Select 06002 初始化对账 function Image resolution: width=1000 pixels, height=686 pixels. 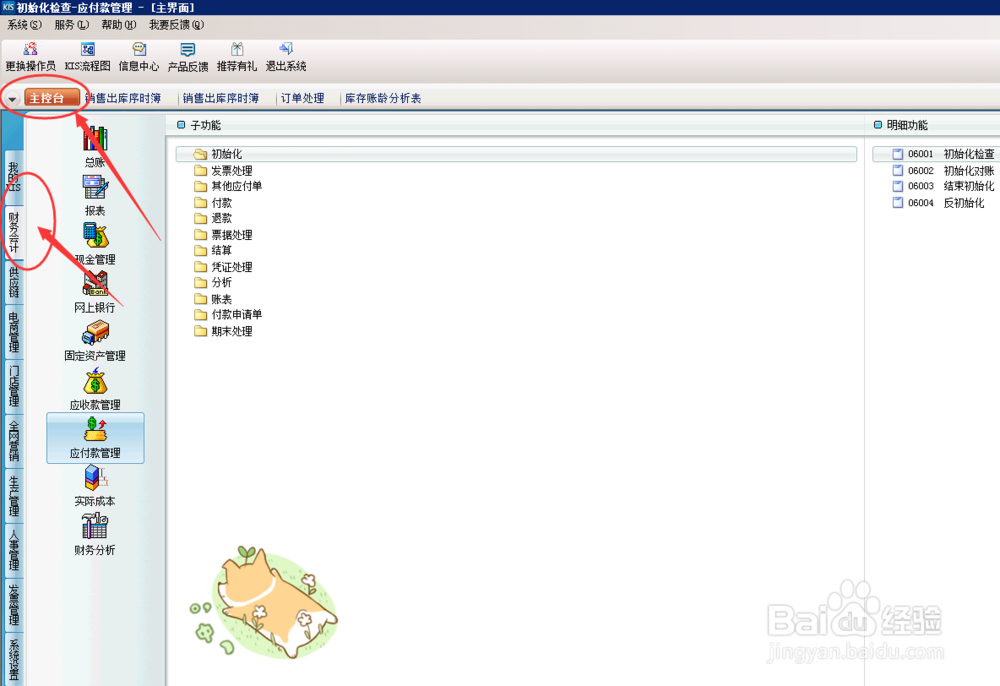point(943,171)
